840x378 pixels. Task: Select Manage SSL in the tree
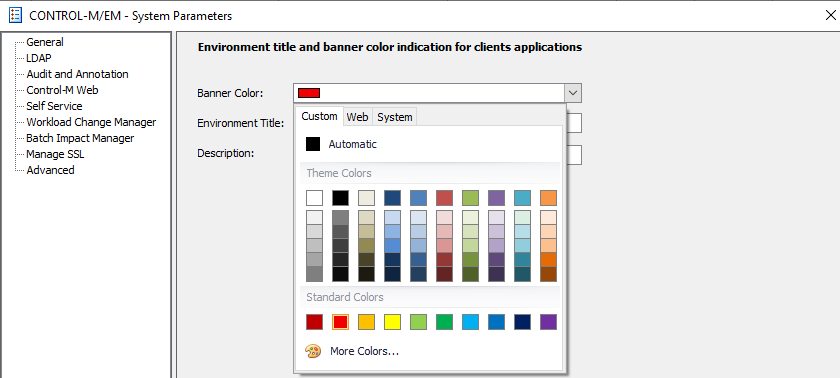[x=55, y=154]
